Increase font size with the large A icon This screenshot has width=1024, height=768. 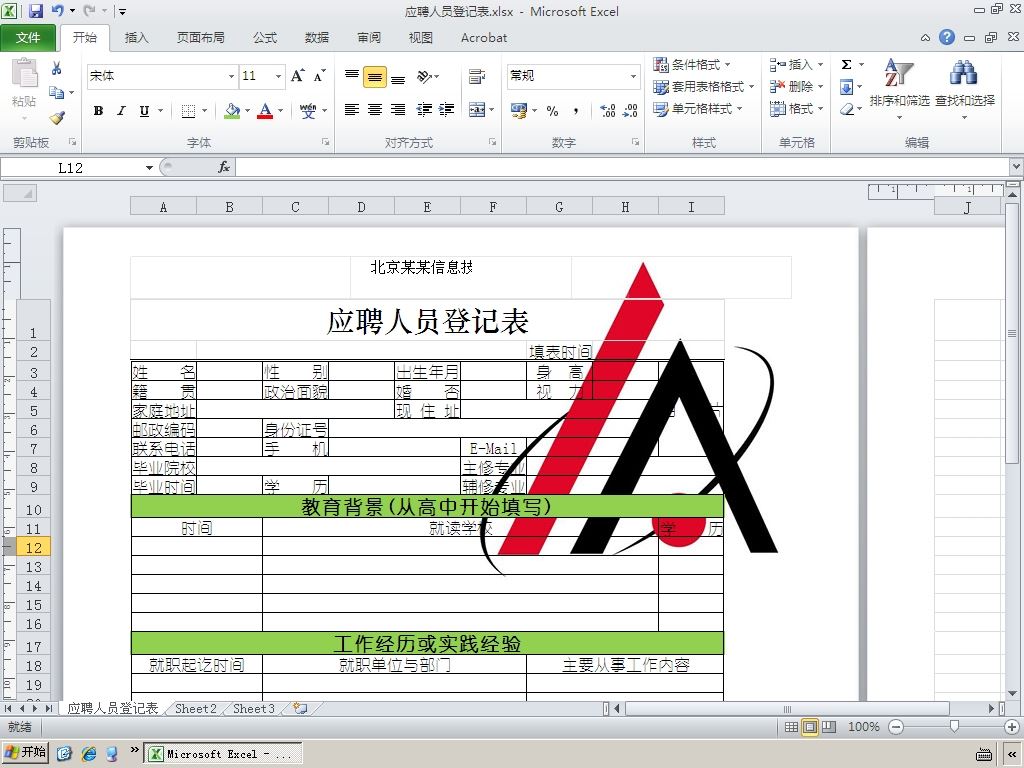click(298, 76)
